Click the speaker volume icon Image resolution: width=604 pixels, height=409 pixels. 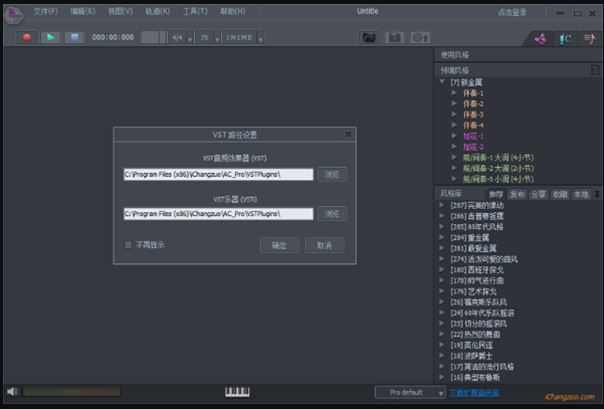tap(12, 392)
